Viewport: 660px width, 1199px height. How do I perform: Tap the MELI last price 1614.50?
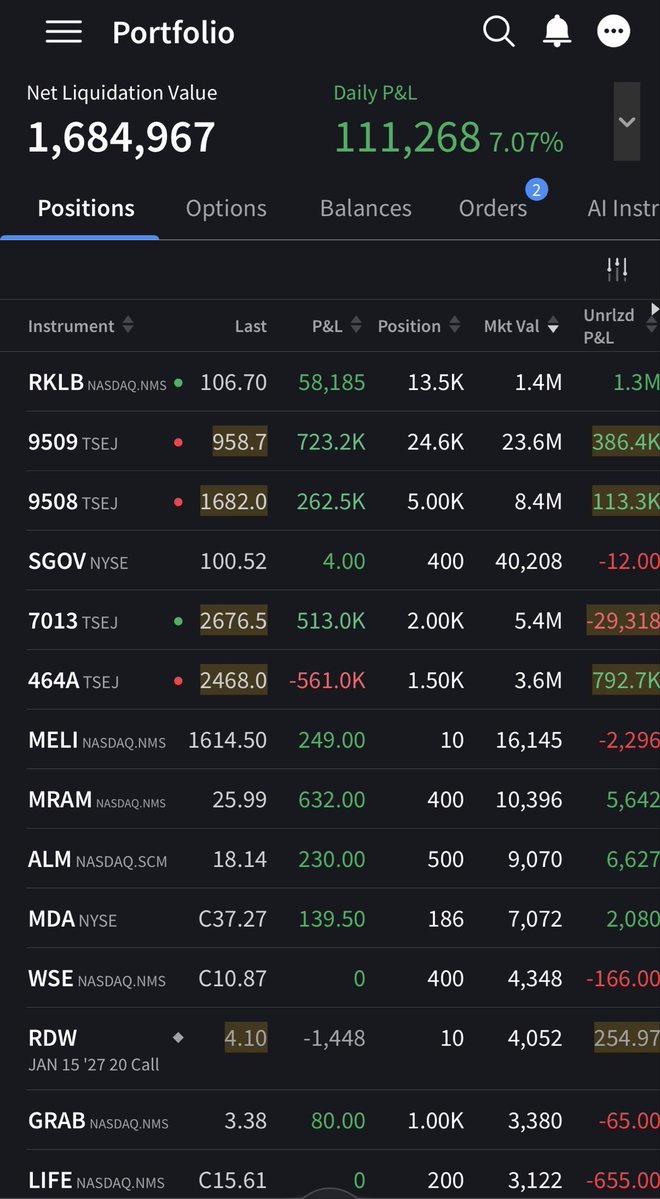(228, 740)
